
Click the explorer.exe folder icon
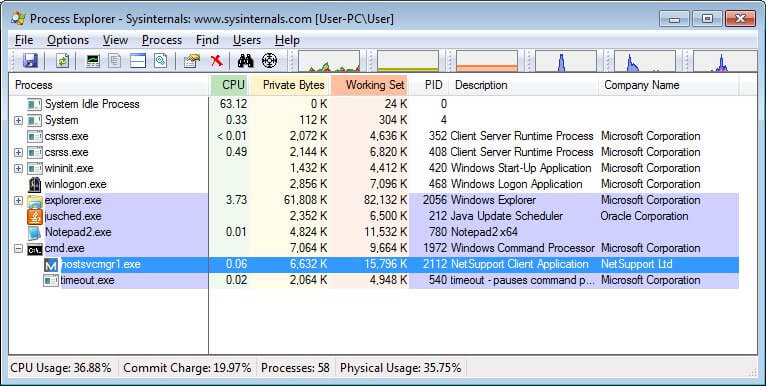point(35,200)
